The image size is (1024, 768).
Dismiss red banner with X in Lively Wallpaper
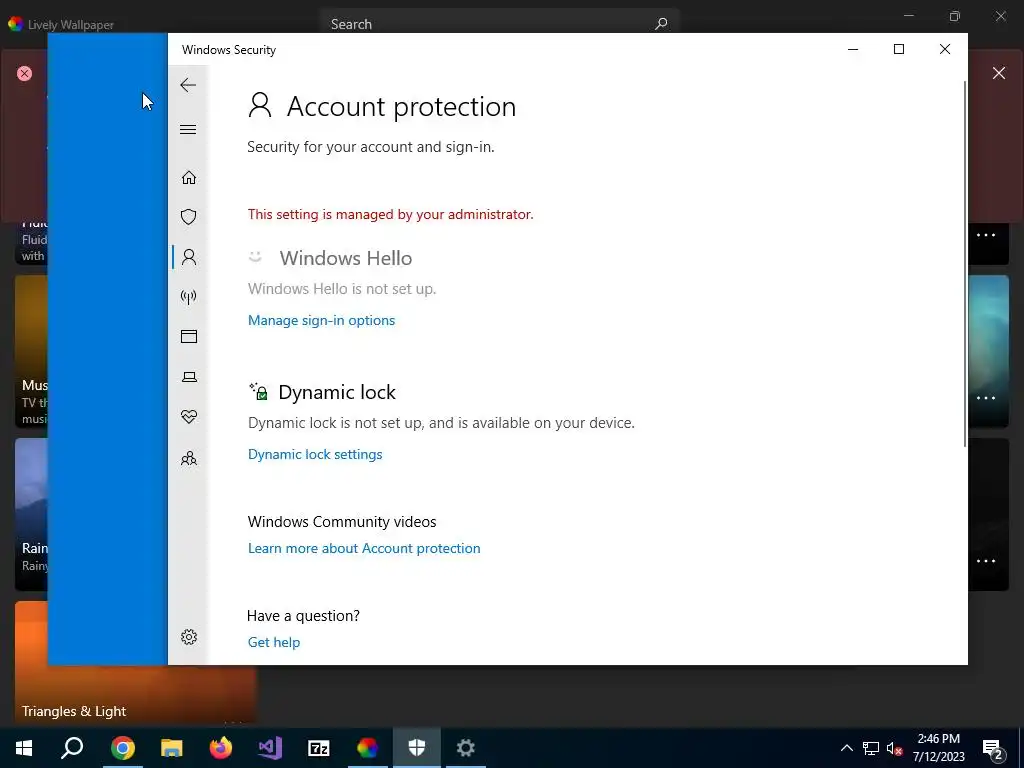point(999,73)
